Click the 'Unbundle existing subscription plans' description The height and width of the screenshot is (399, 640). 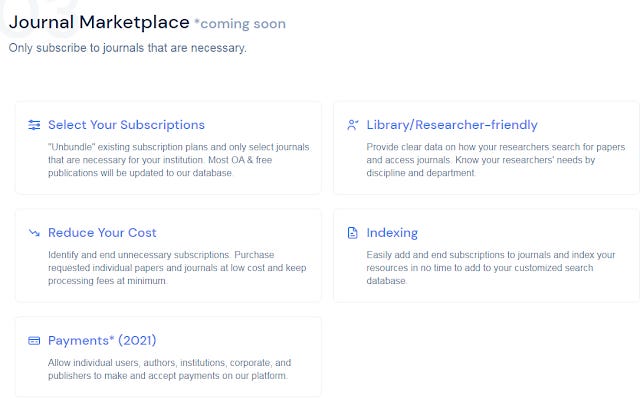pos(179,160)
